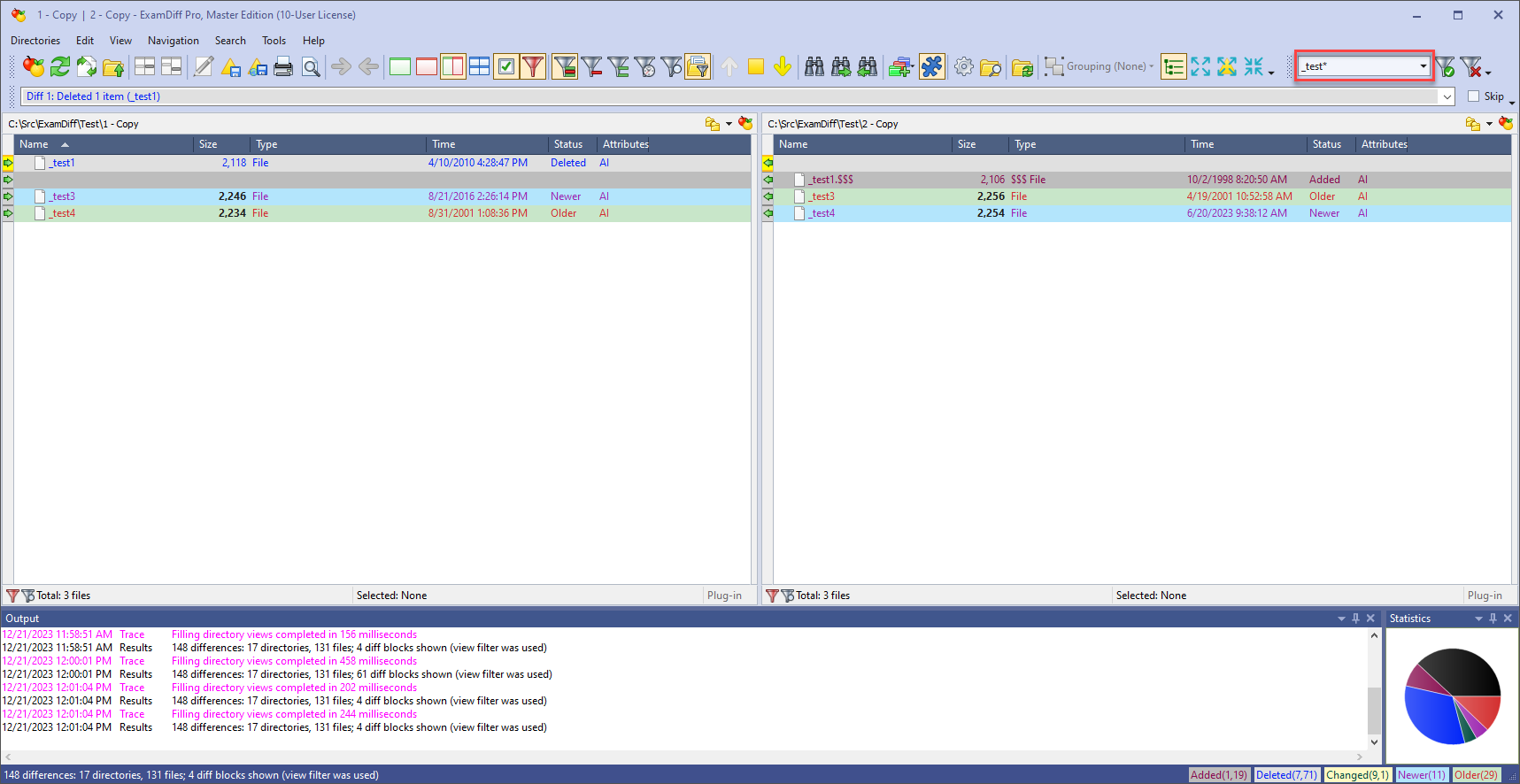Click the funnel with magnifier icon
The width and height of the screenshot is (1520, 784).
tap(671, 66)
